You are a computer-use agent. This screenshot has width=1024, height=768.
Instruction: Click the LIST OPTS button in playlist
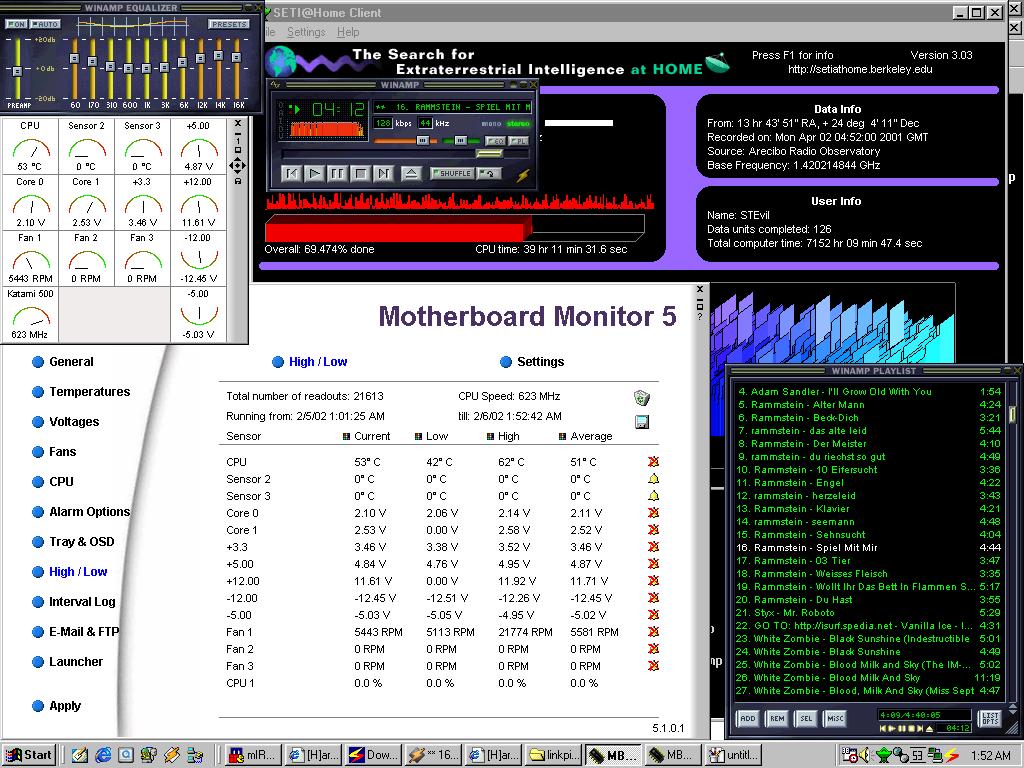991,718
